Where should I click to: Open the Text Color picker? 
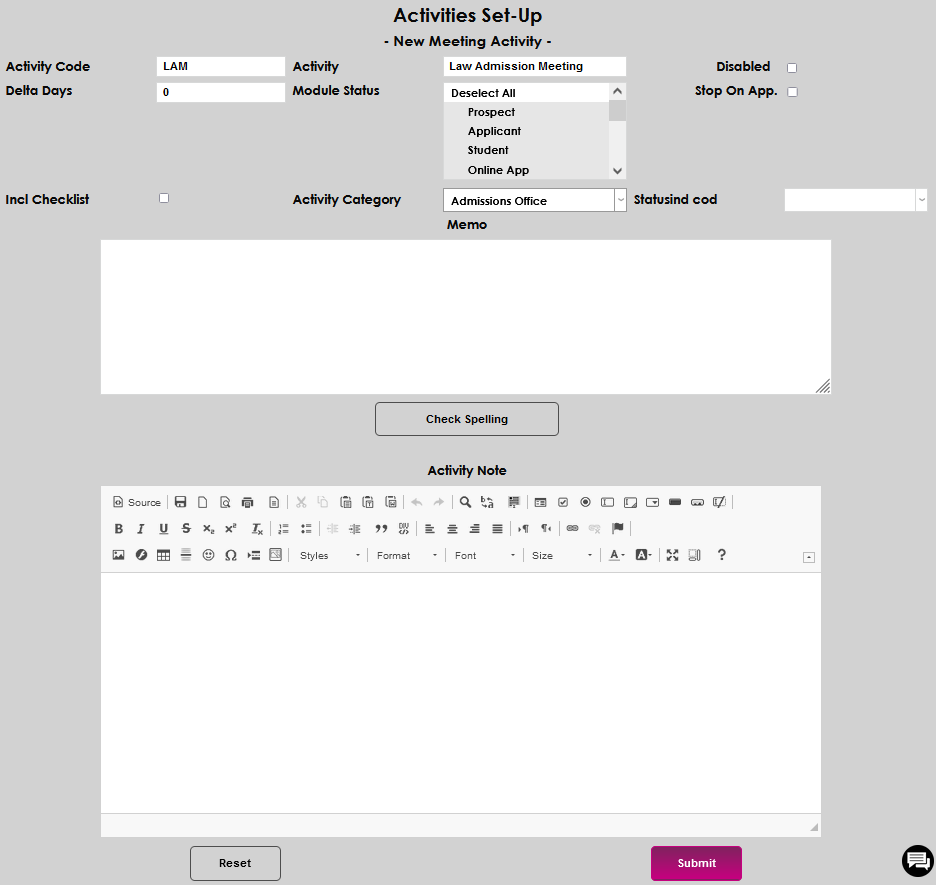(616, 555)
